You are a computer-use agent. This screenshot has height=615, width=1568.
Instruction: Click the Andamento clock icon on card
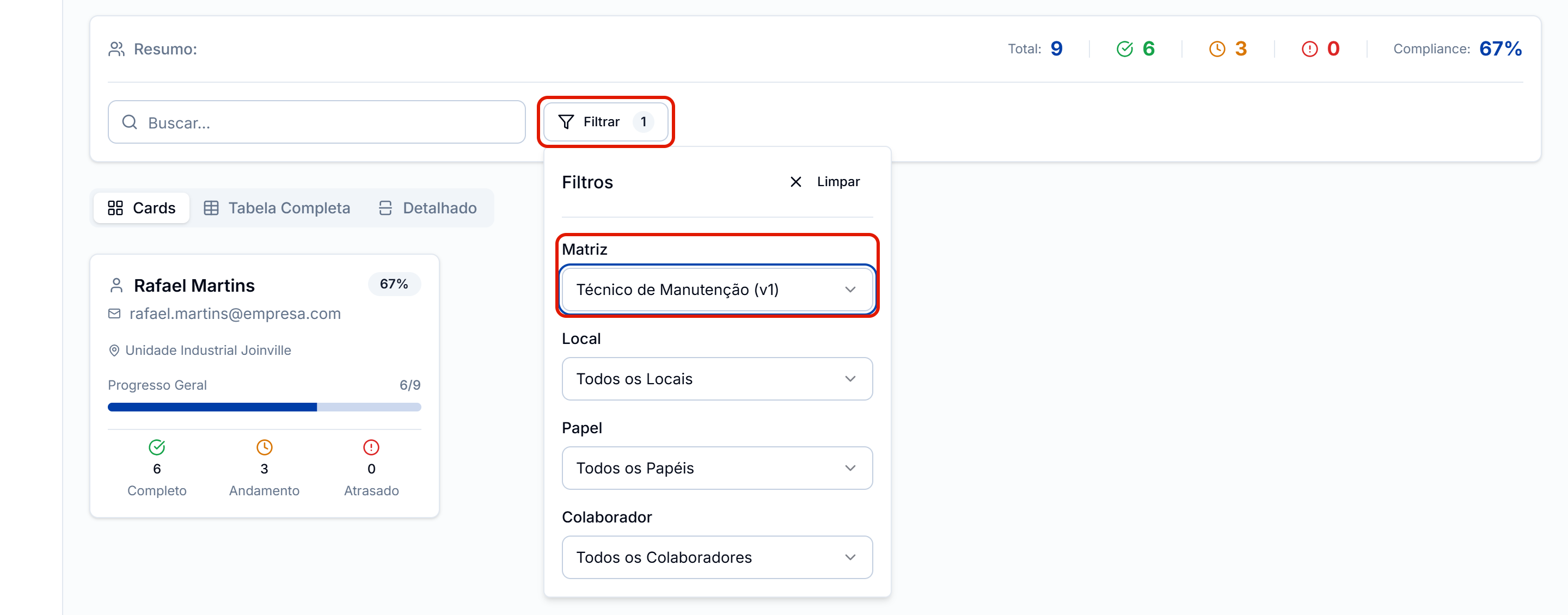pos(264,448)
